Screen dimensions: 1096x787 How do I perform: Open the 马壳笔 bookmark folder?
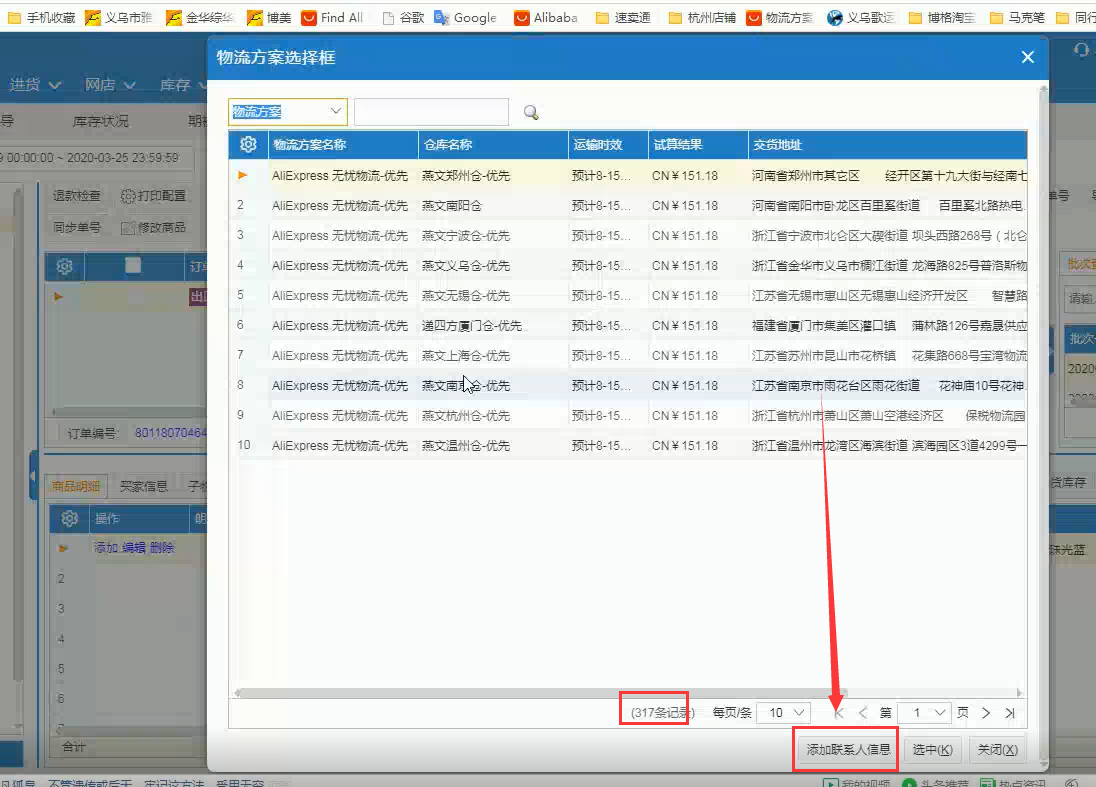click(1018, 17)
